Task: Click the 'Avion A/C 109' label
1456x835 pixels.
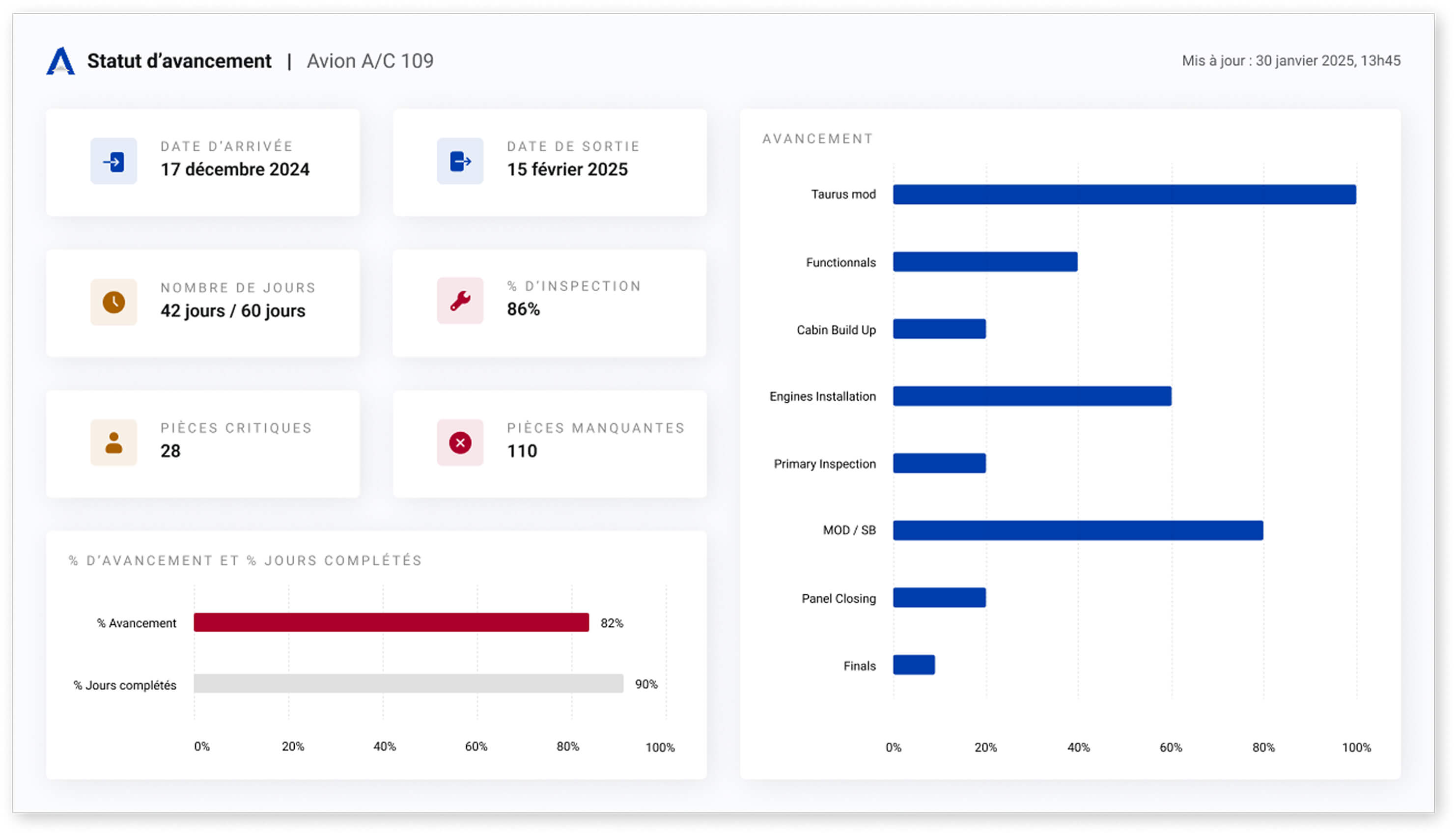Action: (x=370, y=61)
